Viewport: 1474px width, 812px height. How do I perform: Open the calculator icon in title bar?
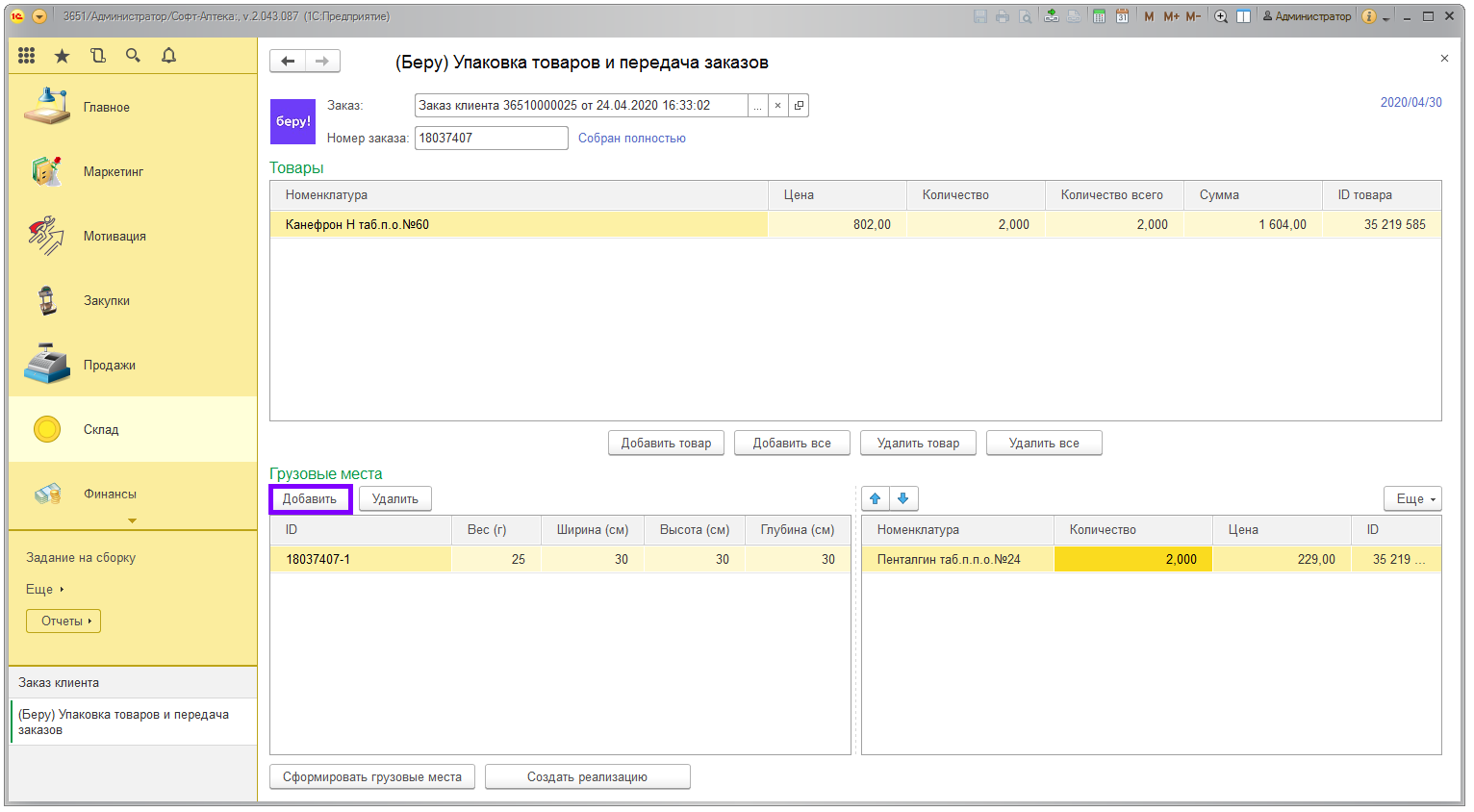click(1099, 16)
